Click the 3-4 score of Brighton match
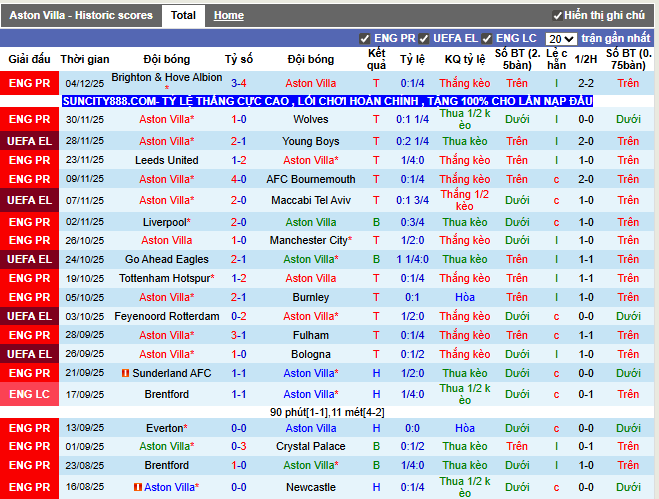This screenshot has width=659, height=499. click(x=239, y=83)
